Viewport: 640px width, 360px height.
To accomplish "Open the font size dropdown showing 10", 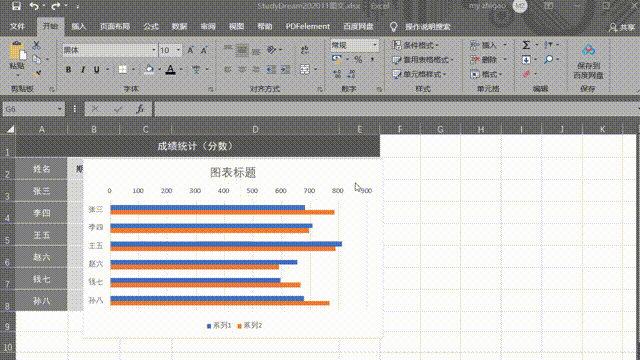I will [178, 50].
